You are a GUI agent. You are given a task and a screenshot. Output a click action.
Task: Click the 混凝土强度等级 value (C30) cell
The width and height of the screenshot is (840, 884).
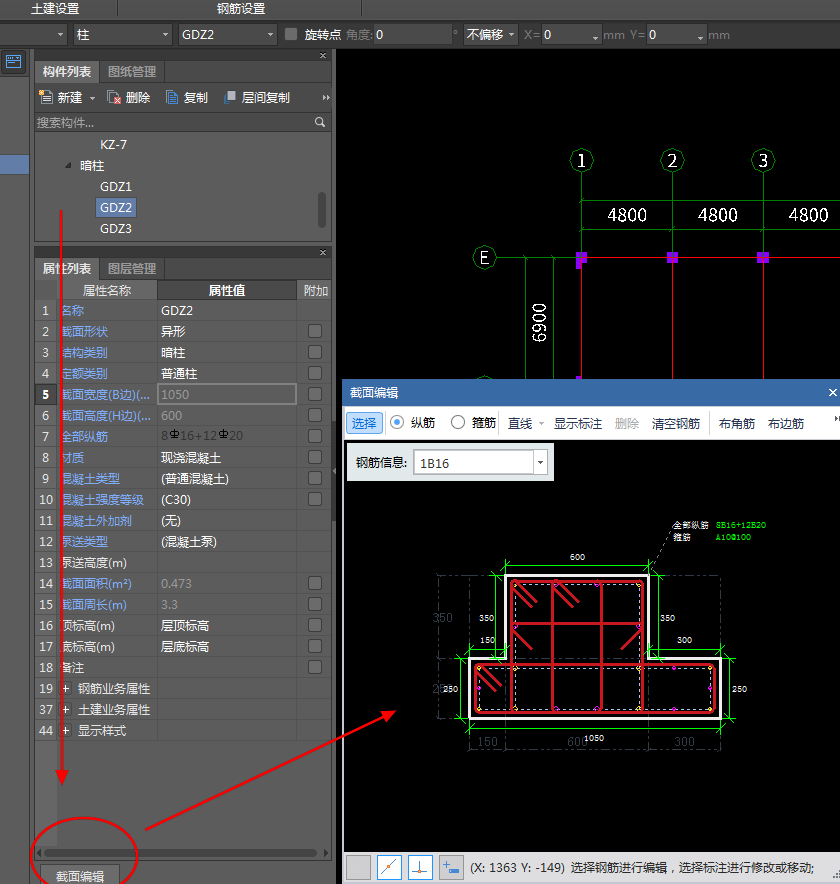coord(227,500)
